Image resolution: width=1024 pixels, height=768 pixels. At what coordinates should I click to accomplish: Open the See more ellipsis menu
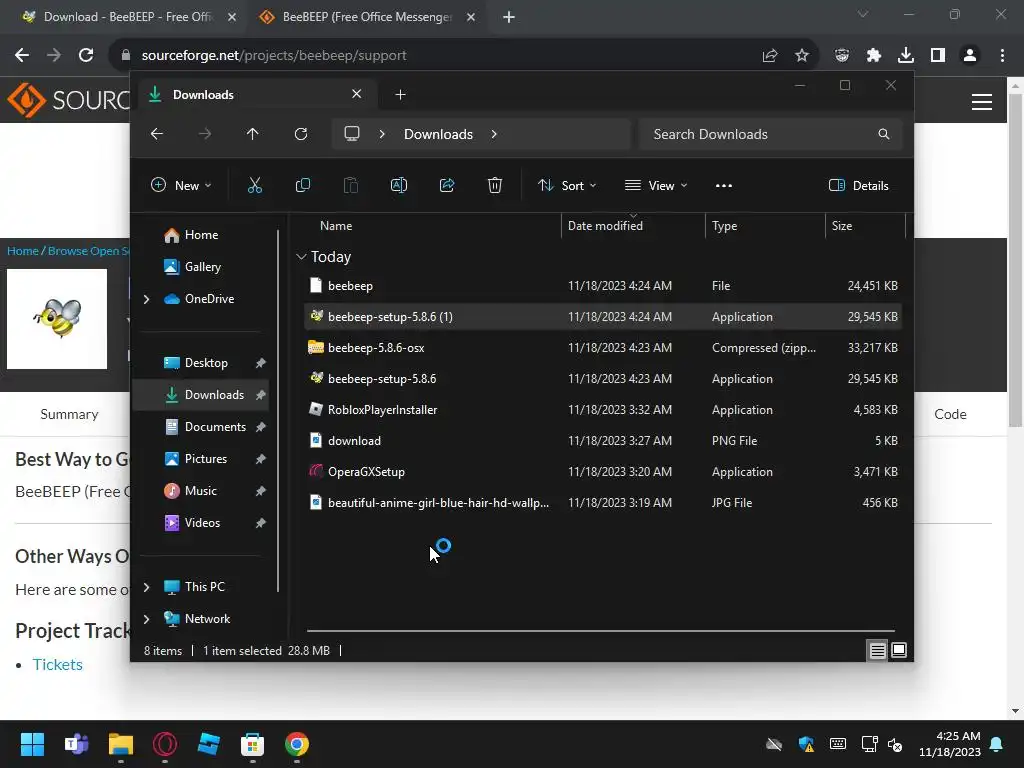pos(724,185)
